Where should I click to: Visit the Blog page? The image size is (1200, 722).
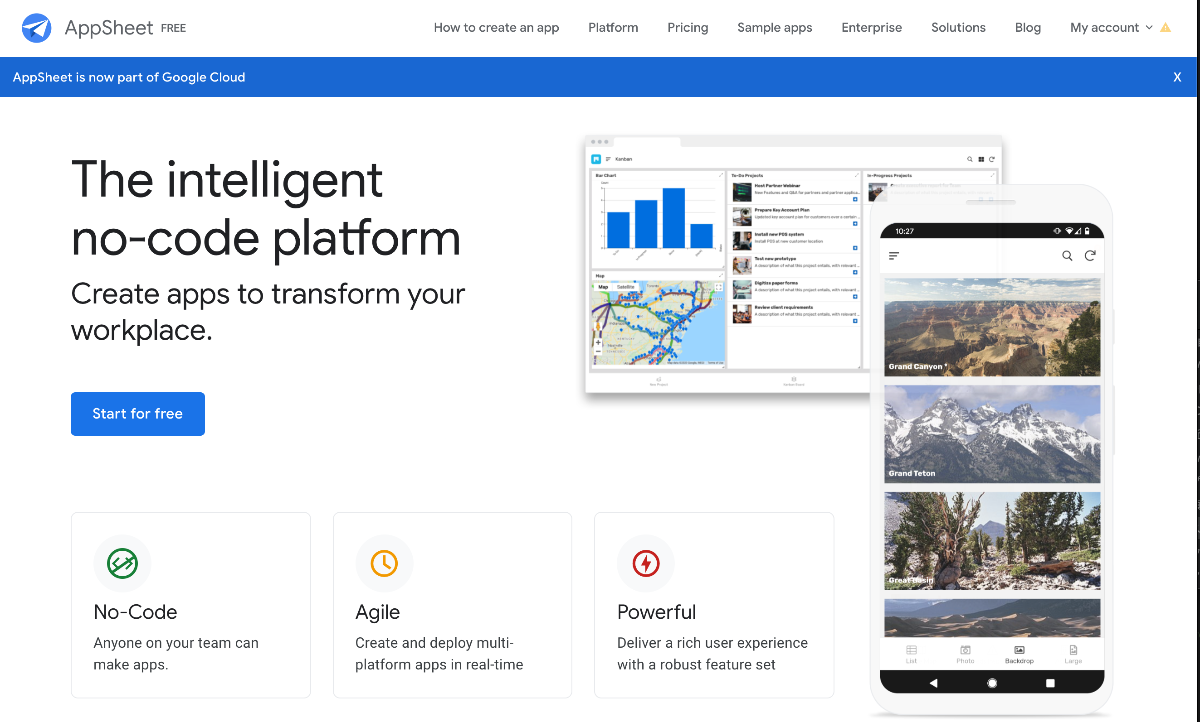[x=1028, y=28]
